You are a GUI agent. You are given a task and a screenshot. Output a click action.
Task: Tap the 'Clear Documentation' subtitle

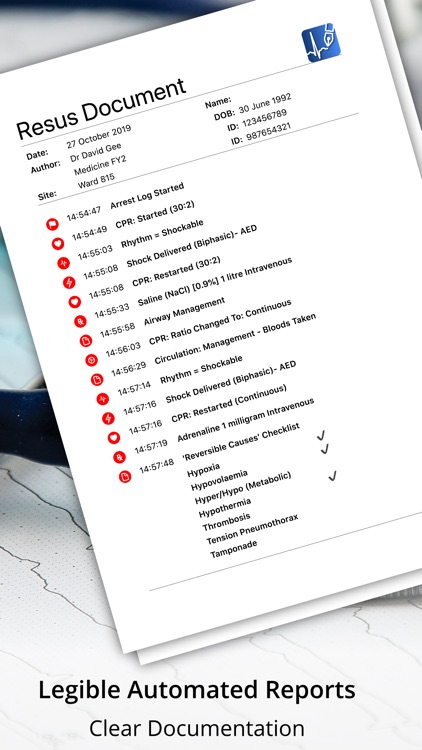coord(197,728)
